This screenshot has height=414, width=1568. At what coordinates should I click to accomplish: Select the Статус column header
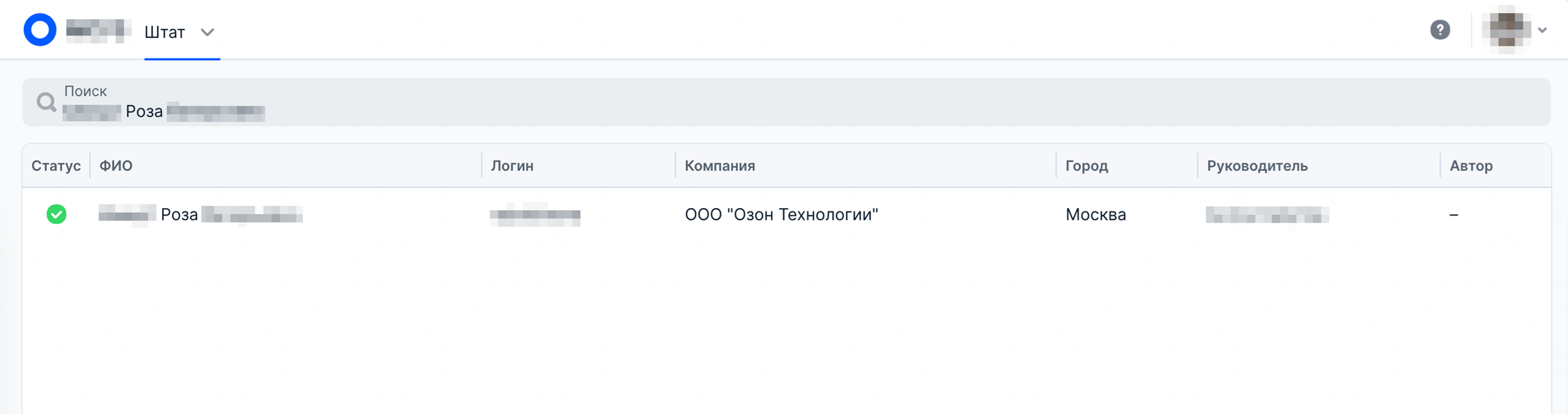click(x=55, y=165)
